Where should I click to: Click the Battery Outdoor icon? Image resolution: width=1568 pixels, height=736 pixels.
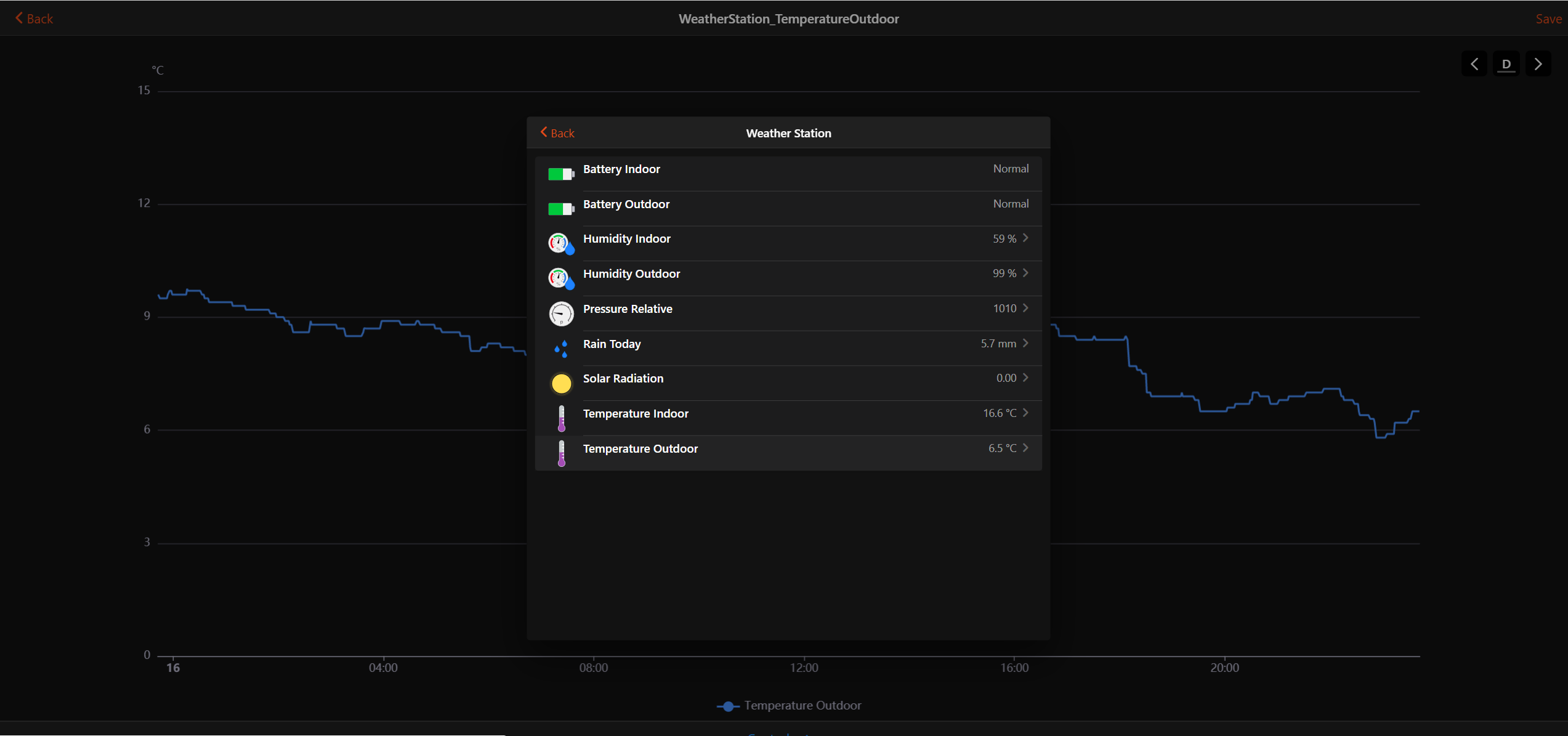pos(561,209)
